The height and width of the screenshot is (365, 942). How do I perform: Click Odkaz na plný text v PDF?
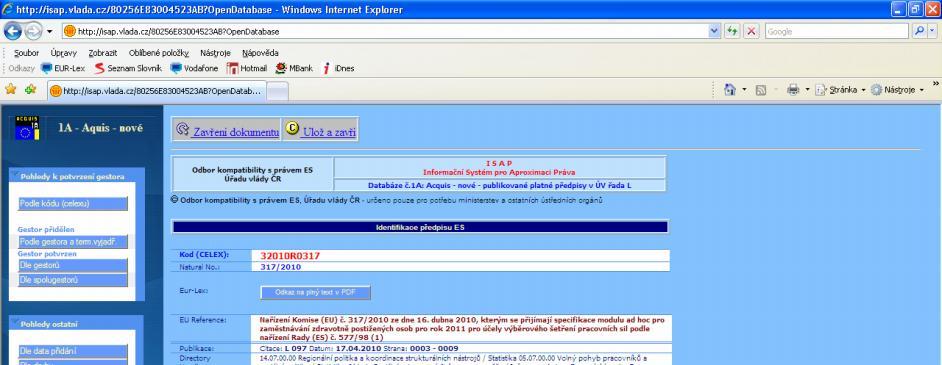pyautogui.click(x=315, y=292)
